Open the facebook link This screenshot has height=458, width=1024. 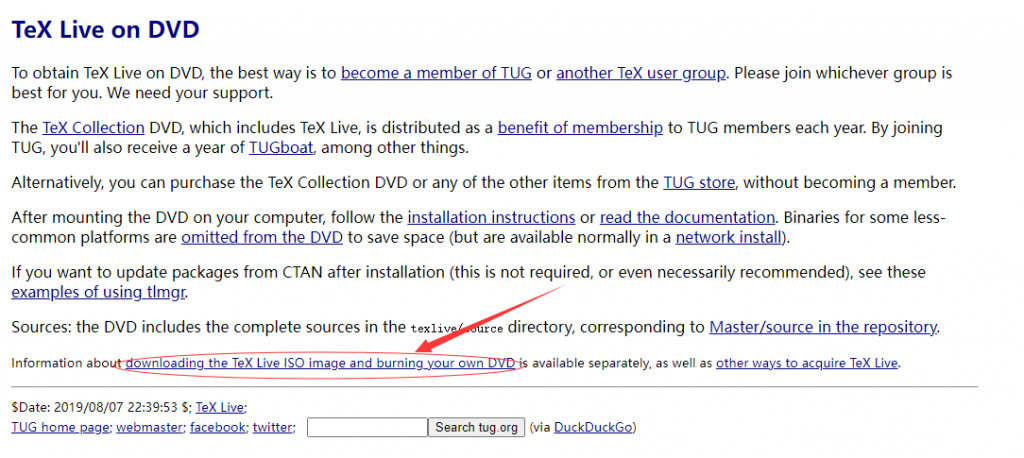pos(218,428)
